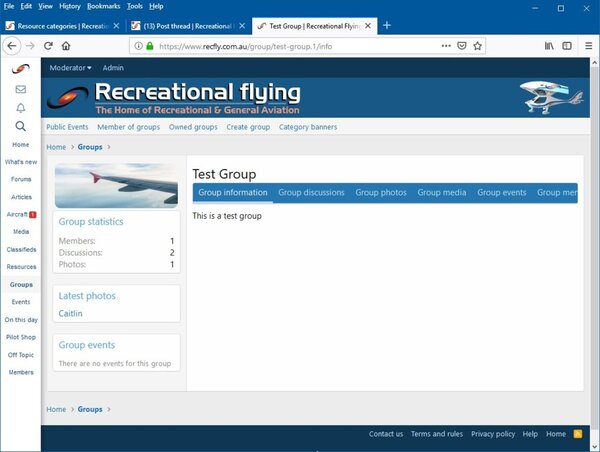Go to browser home page icon
The height and width of the screenshot is (452, 600).
point(66,46)
